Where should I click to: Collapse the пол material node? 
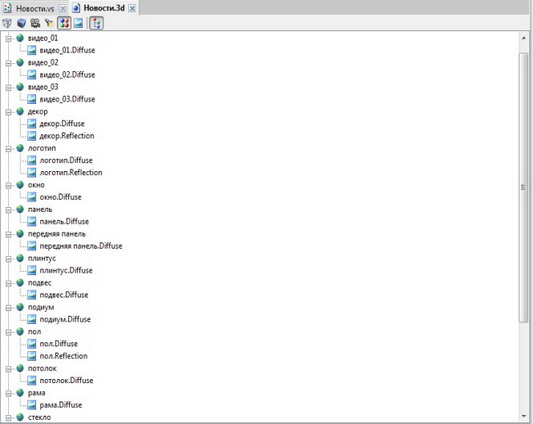(x=8, y=332)
